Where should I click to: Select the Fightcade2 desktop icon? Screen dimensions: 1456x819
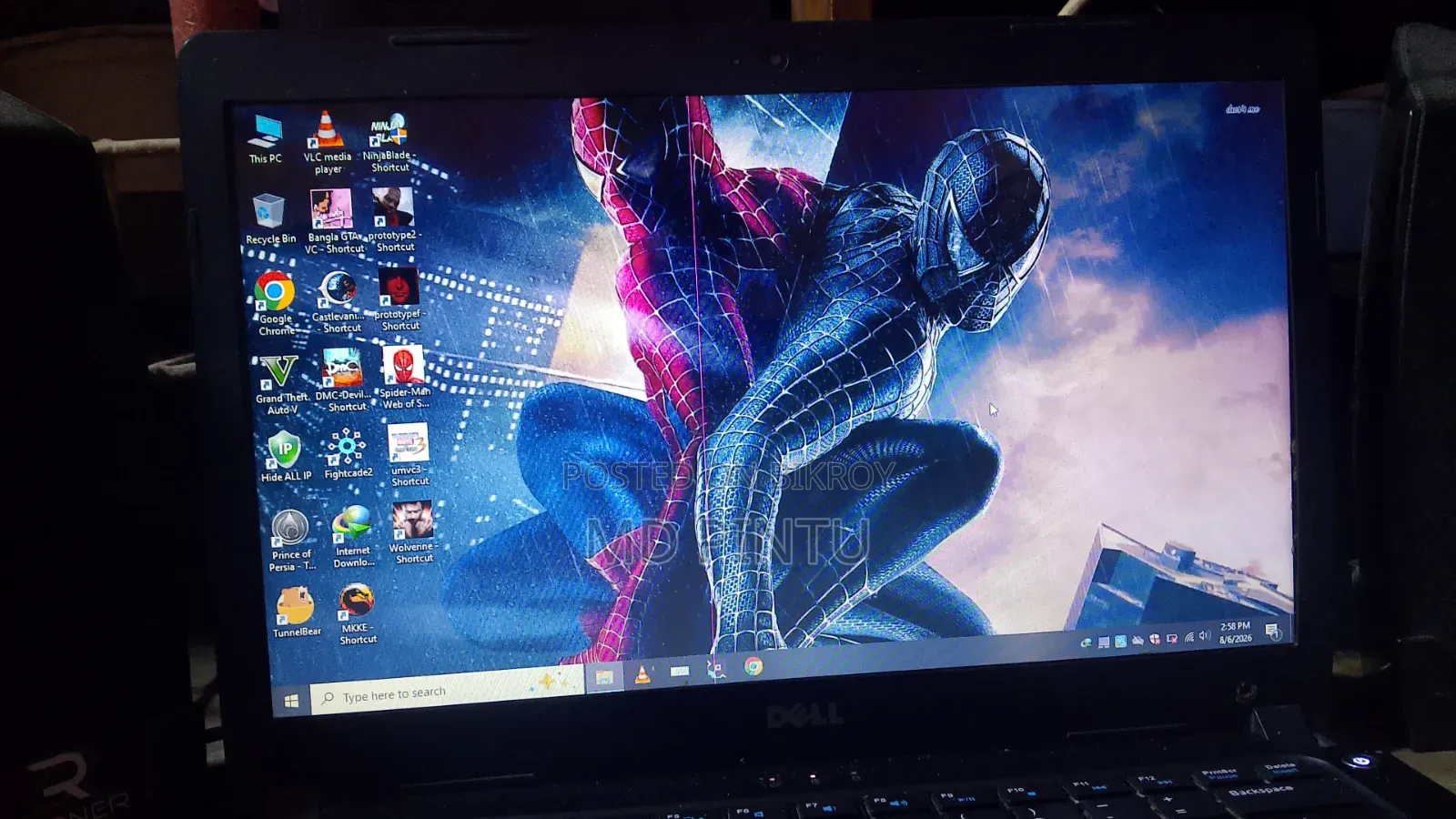(348, 453)
